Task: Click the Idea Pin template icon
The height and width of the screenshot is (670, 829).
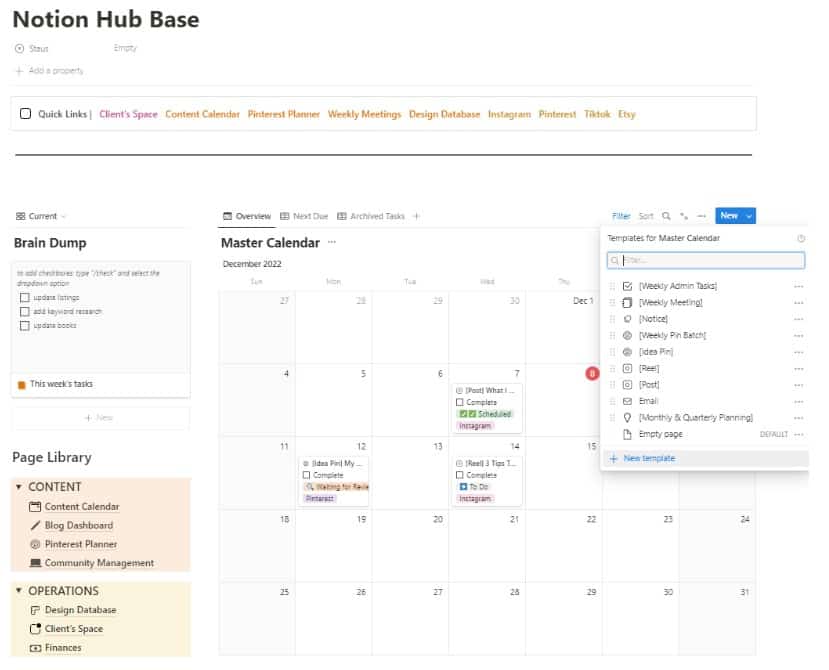Action: 627,352
